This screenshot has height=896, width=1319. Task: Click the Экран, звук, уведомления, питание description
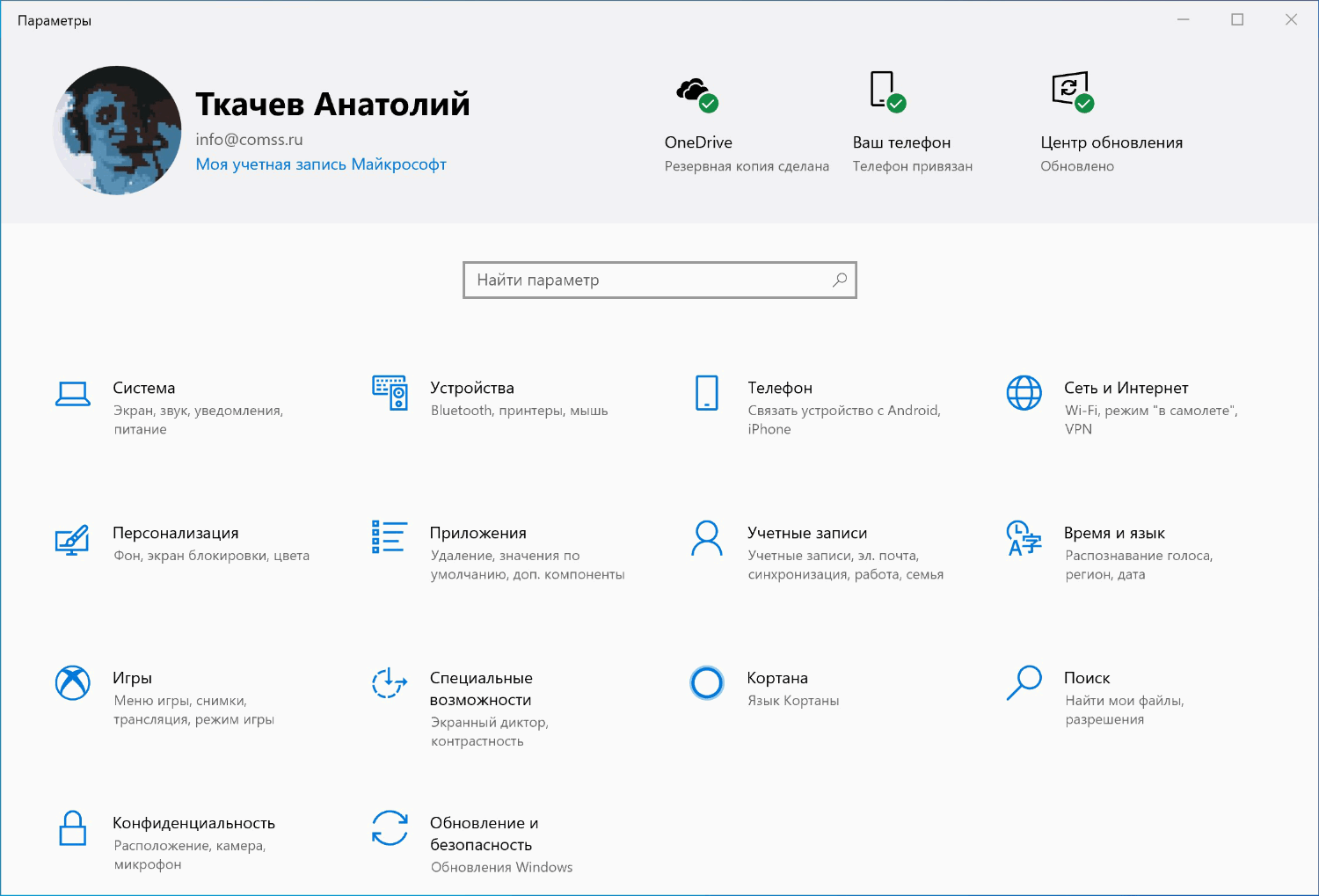(199, 420)
